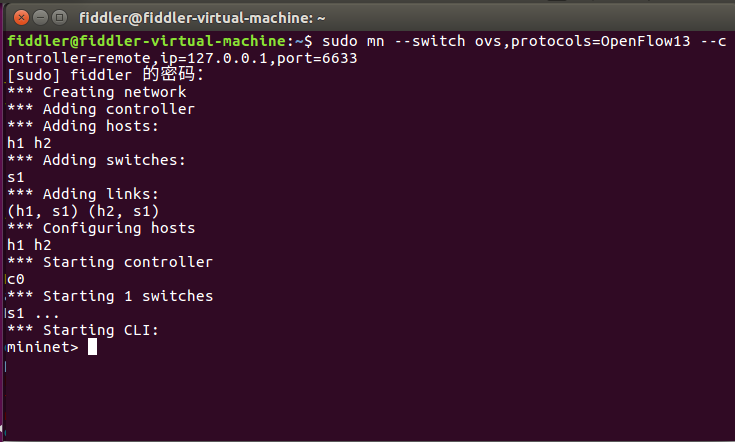Click the Adding controller line
735x442 pixels.
pos(100,109)
